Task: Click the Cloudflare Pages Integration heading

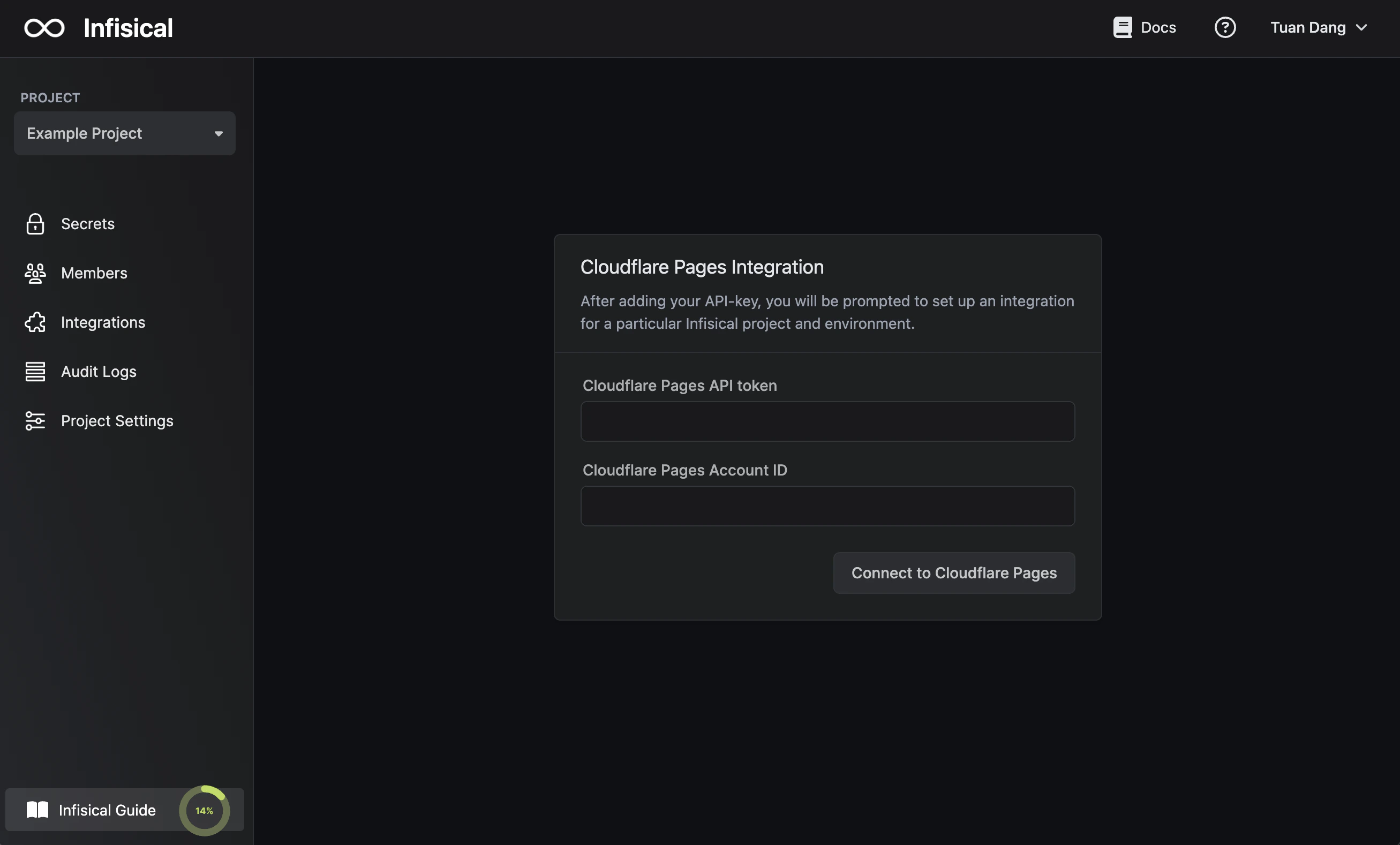Action: [702, 267]
